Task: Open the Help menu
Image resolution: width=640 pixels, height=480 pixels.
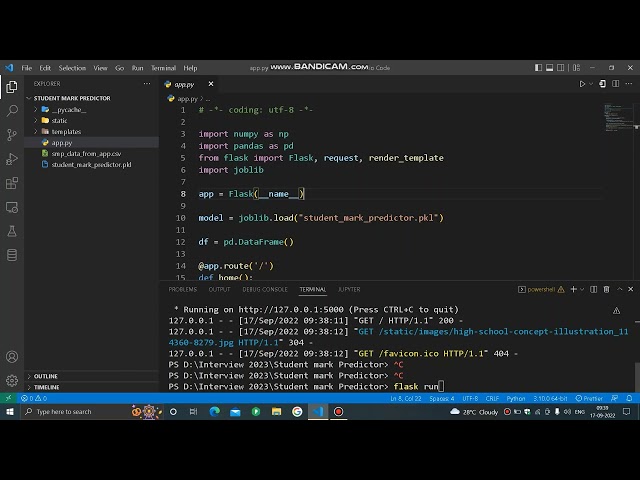Action: [x=190, y=68]
